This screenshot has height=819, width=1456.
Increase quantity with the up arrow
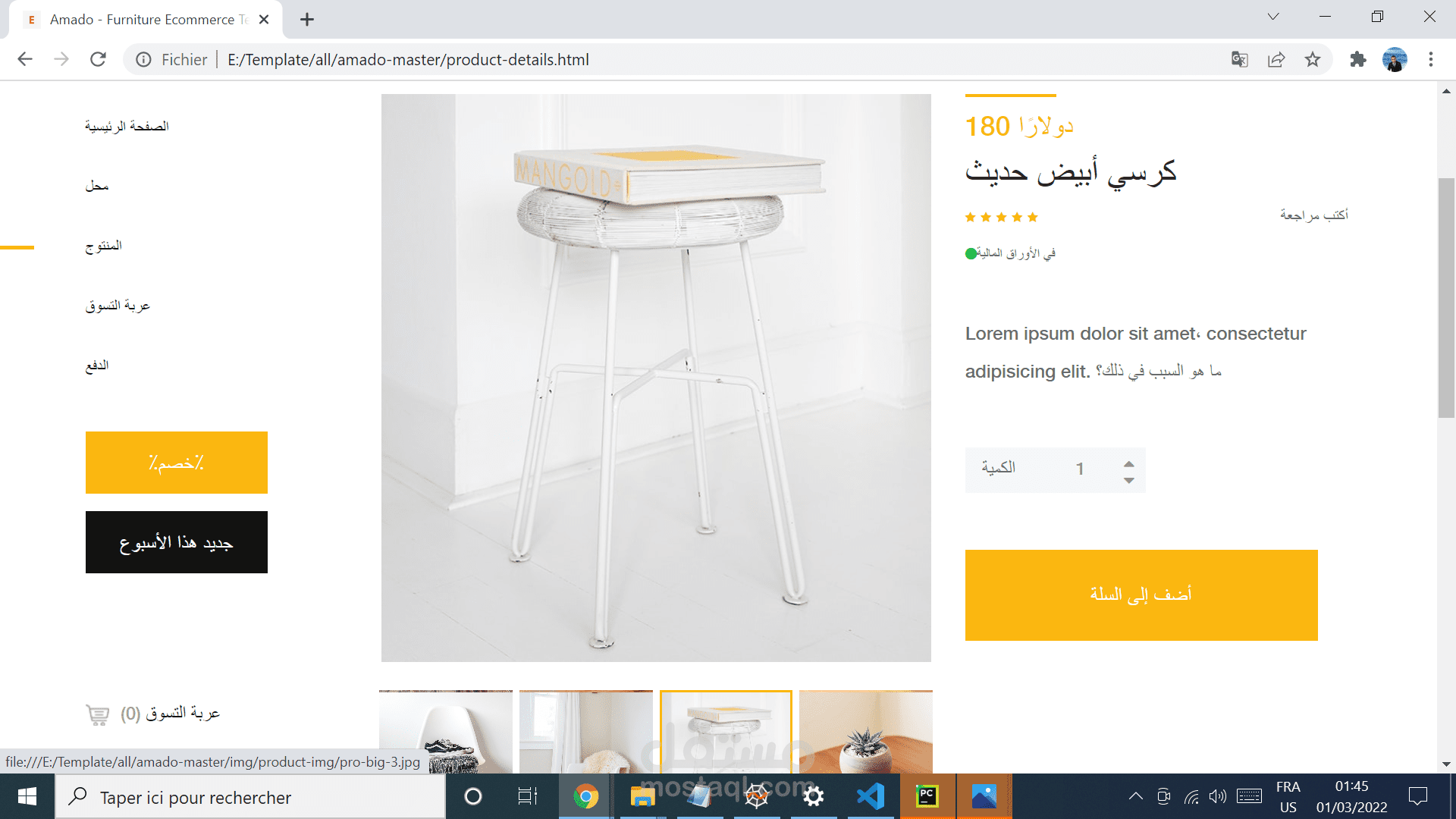tap(1129, 463)
